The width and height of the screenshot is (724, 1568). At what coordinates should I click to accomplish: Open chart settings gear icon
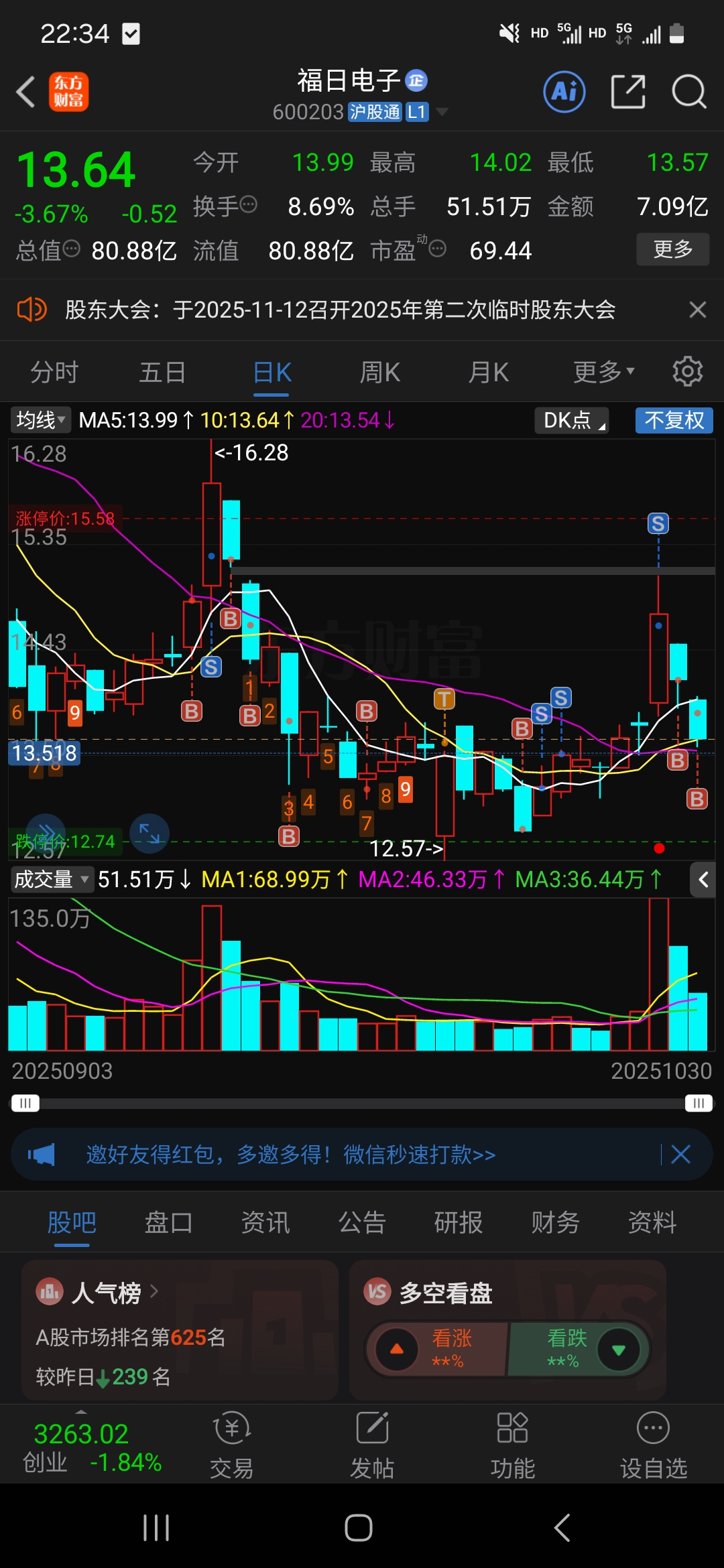[x=688, y=371]
